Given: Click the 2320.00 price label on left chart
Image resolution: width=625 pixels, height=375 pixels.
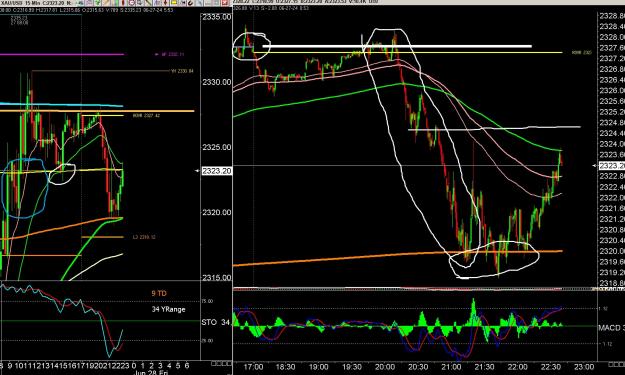Looking at the screenshot, I should pos(216,212).
